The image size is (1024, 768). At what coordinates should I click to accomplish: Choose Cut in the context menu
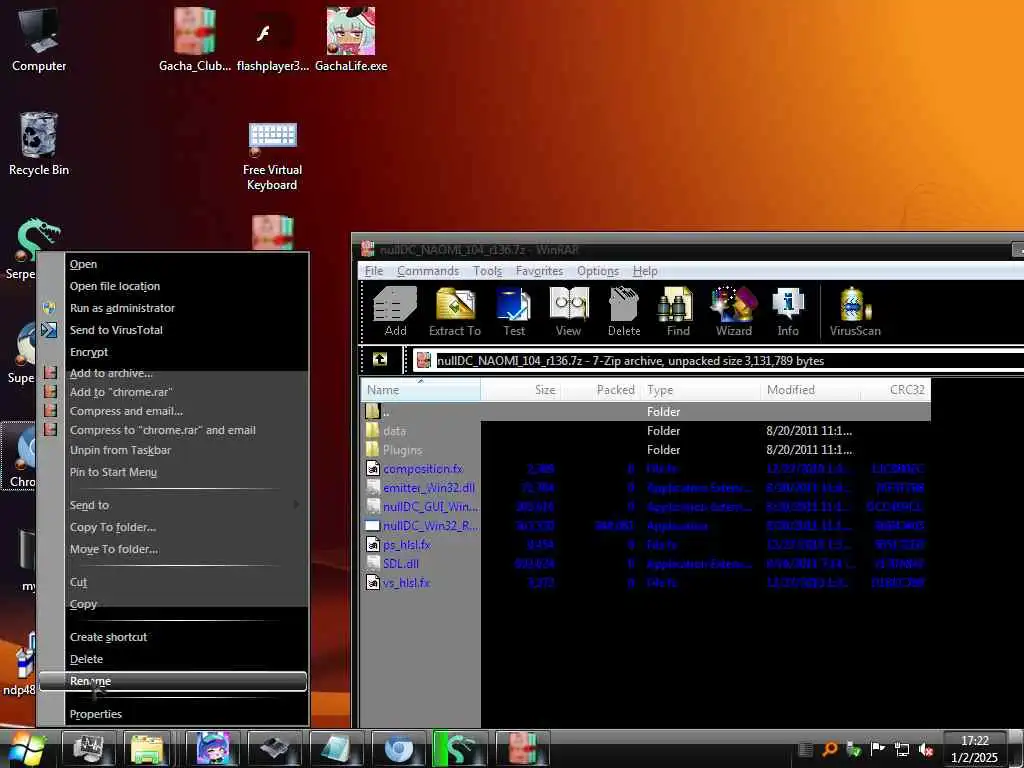(172, 582)
